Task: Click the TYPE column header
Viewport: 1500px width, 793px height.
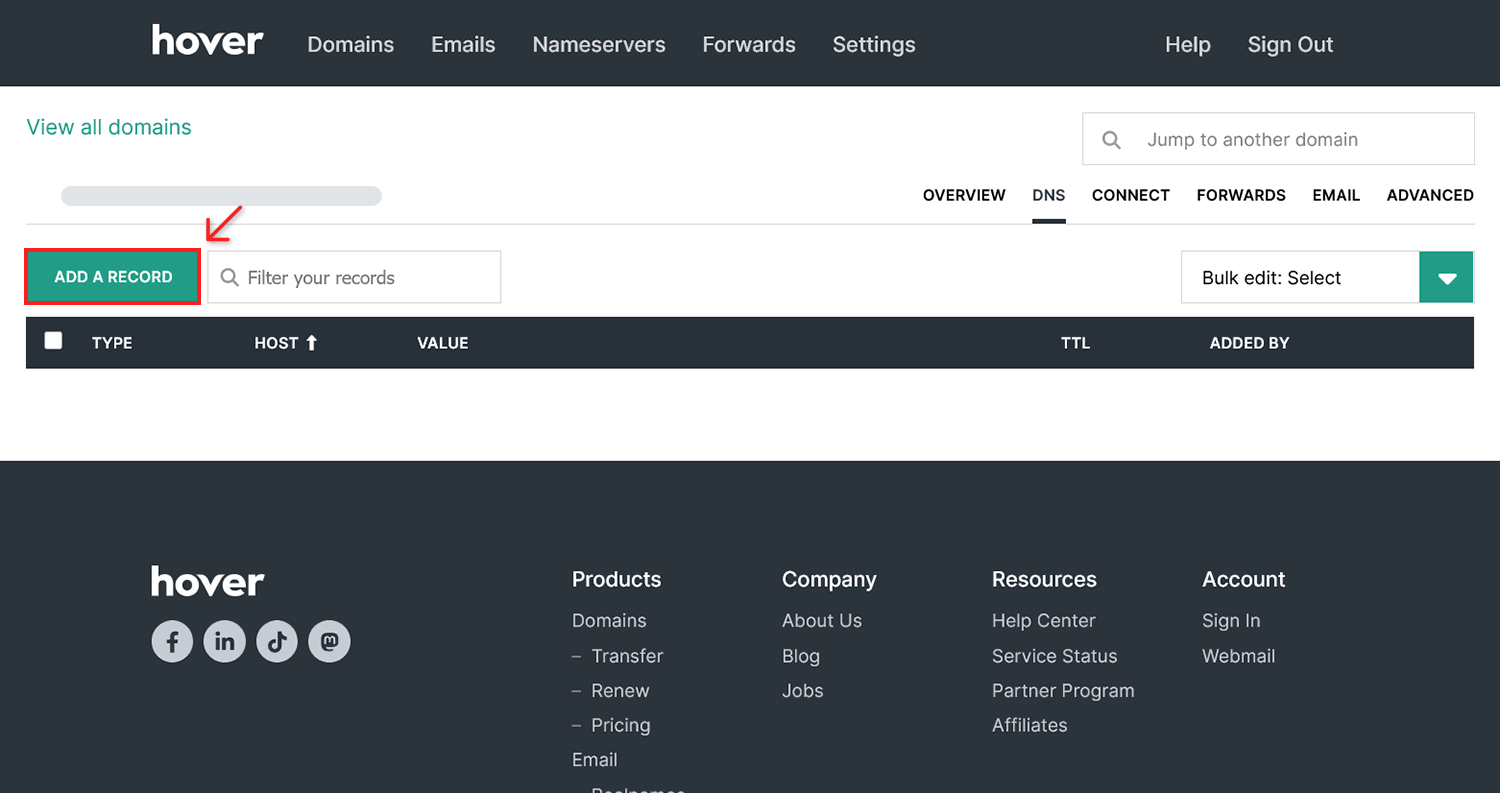Action: click(112, 343)
